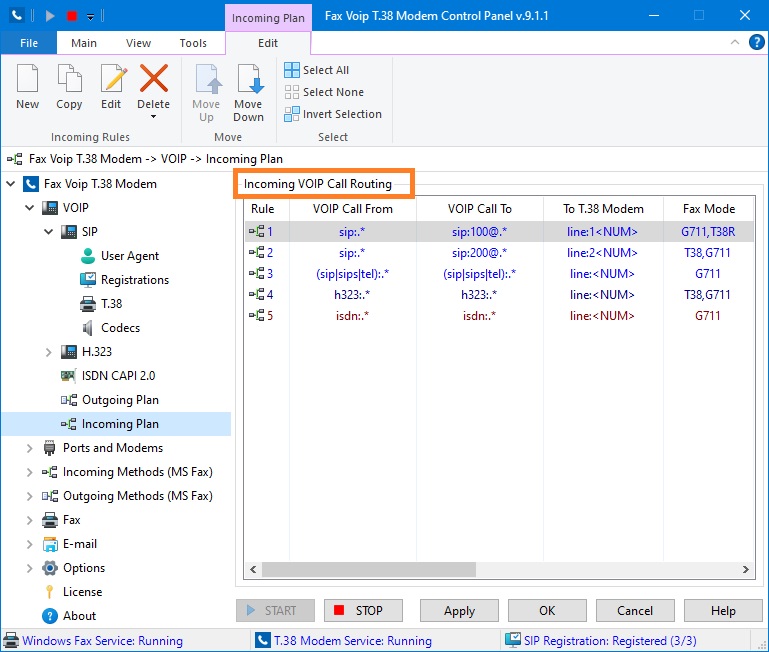Open the quick access toolbar dropdown
Screen dimensions: 769x652
click(90, 17)
